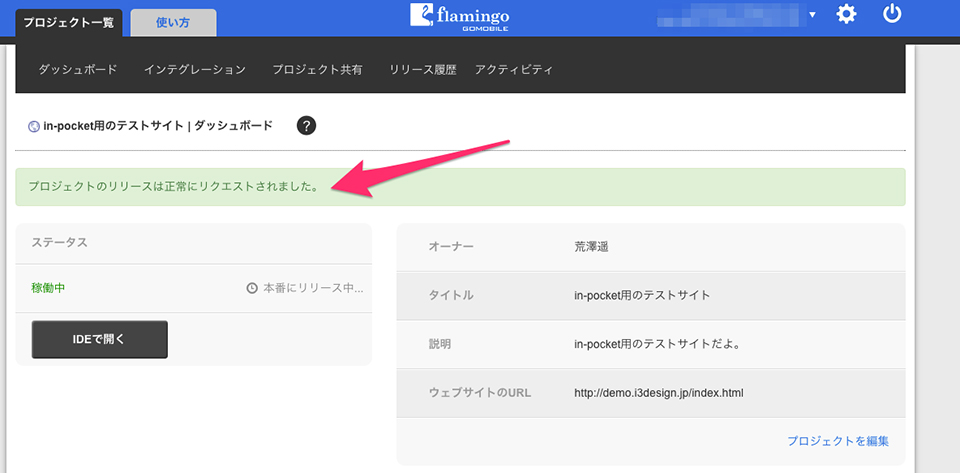Open the settings gear icon
Viewport: 960px width, 473px height.
(x=846, y=13)
